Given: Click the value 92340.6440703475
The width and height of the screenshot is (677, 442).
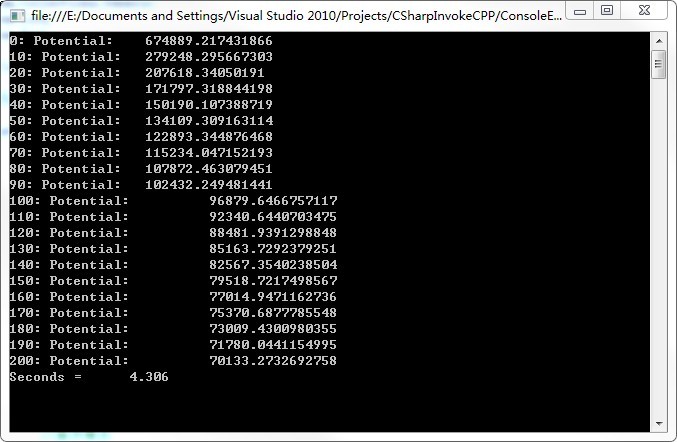Looking at the screenshot, I should (273, 216).
